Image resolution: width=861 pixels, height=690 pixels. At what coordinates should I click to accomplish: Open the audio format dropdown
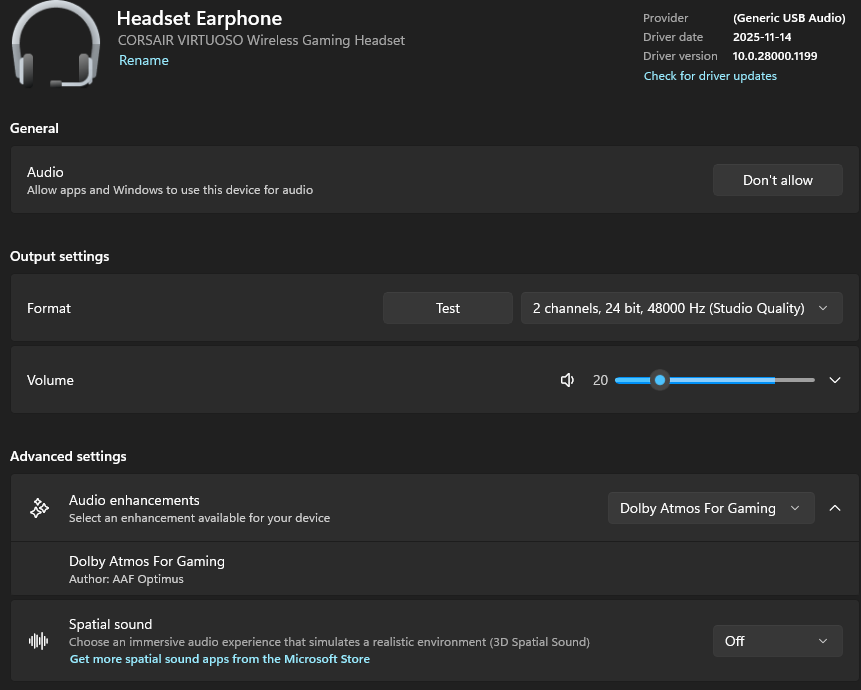click(x=681, y=308)
